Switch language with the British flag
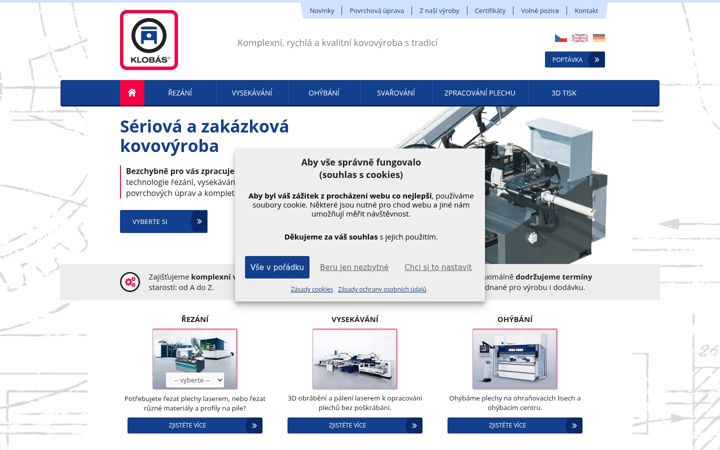The height and width of the screenshot is (450, 720). [x=579, y=38]
